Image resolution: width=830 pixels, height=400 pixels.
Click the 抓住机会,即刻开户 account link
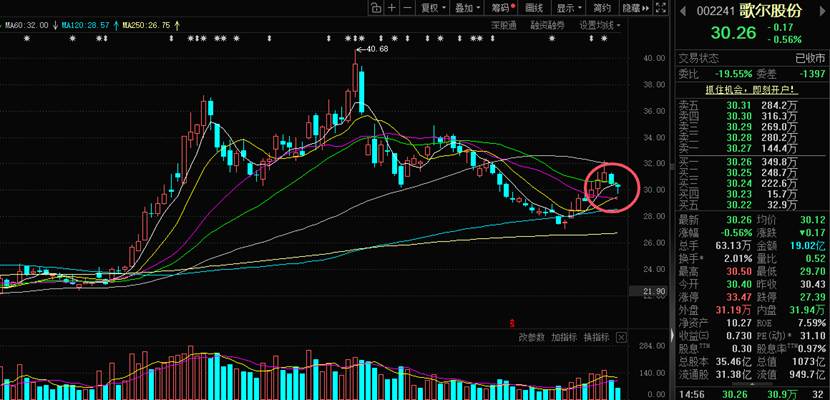[752, 90]
